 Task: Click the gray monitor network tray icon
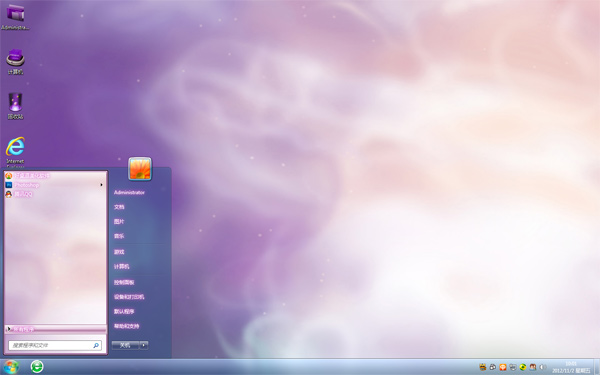[x=513, y=367]
